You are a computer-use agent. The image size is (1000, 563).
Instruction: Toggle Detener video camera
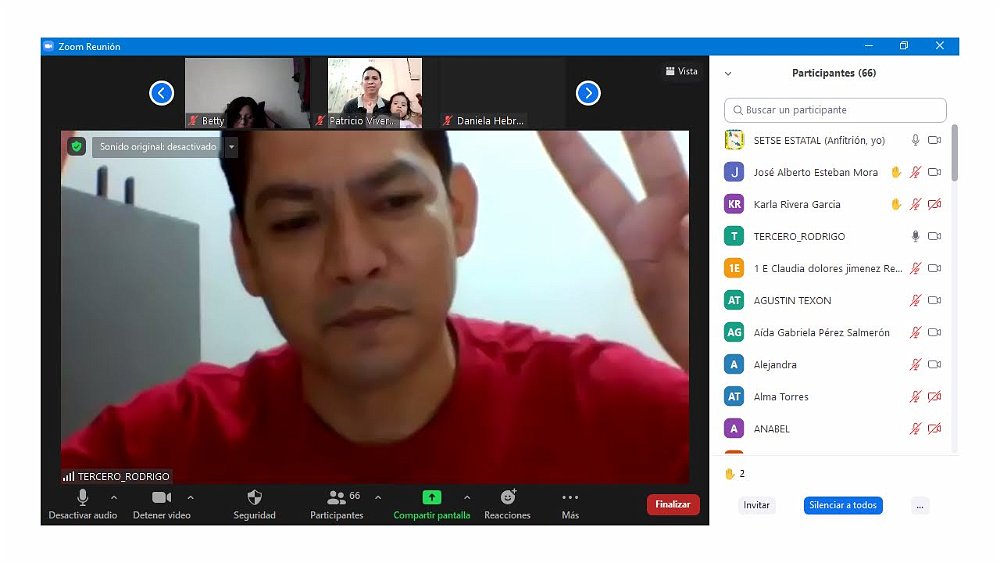(161, 497)
